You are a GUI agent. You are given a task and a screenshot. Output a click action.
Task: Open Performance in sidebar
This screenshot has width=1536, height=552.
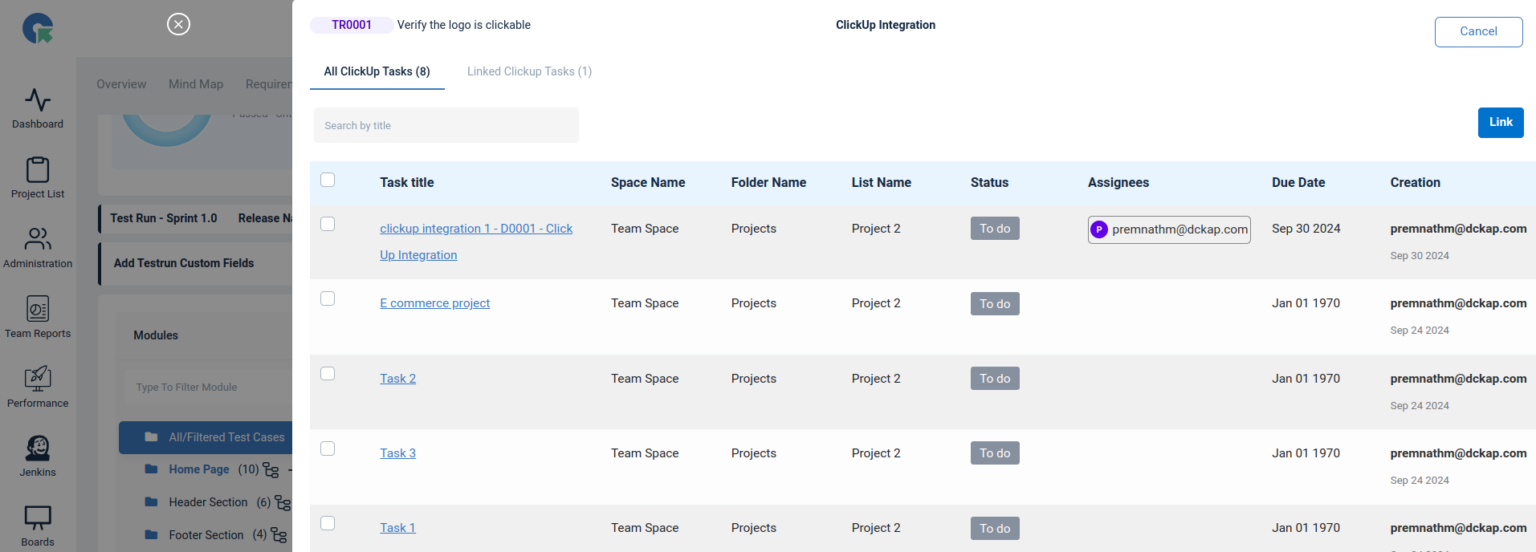pyautogui.click(x=38, y=388)
